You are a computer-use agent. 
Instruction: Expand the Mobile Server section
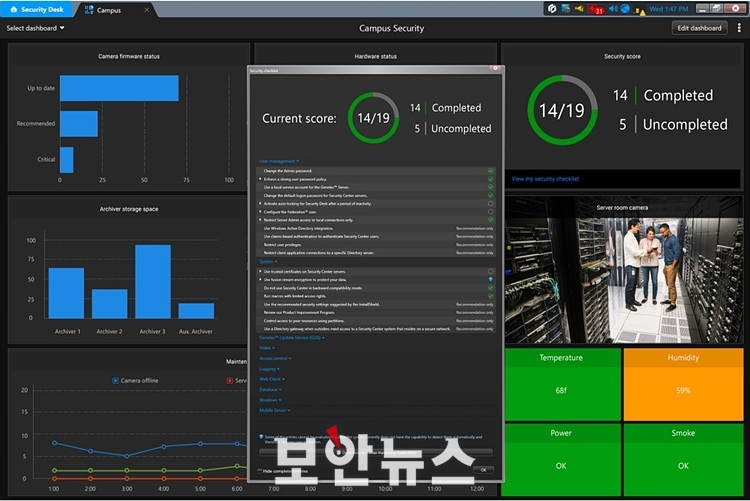point(275,410)
